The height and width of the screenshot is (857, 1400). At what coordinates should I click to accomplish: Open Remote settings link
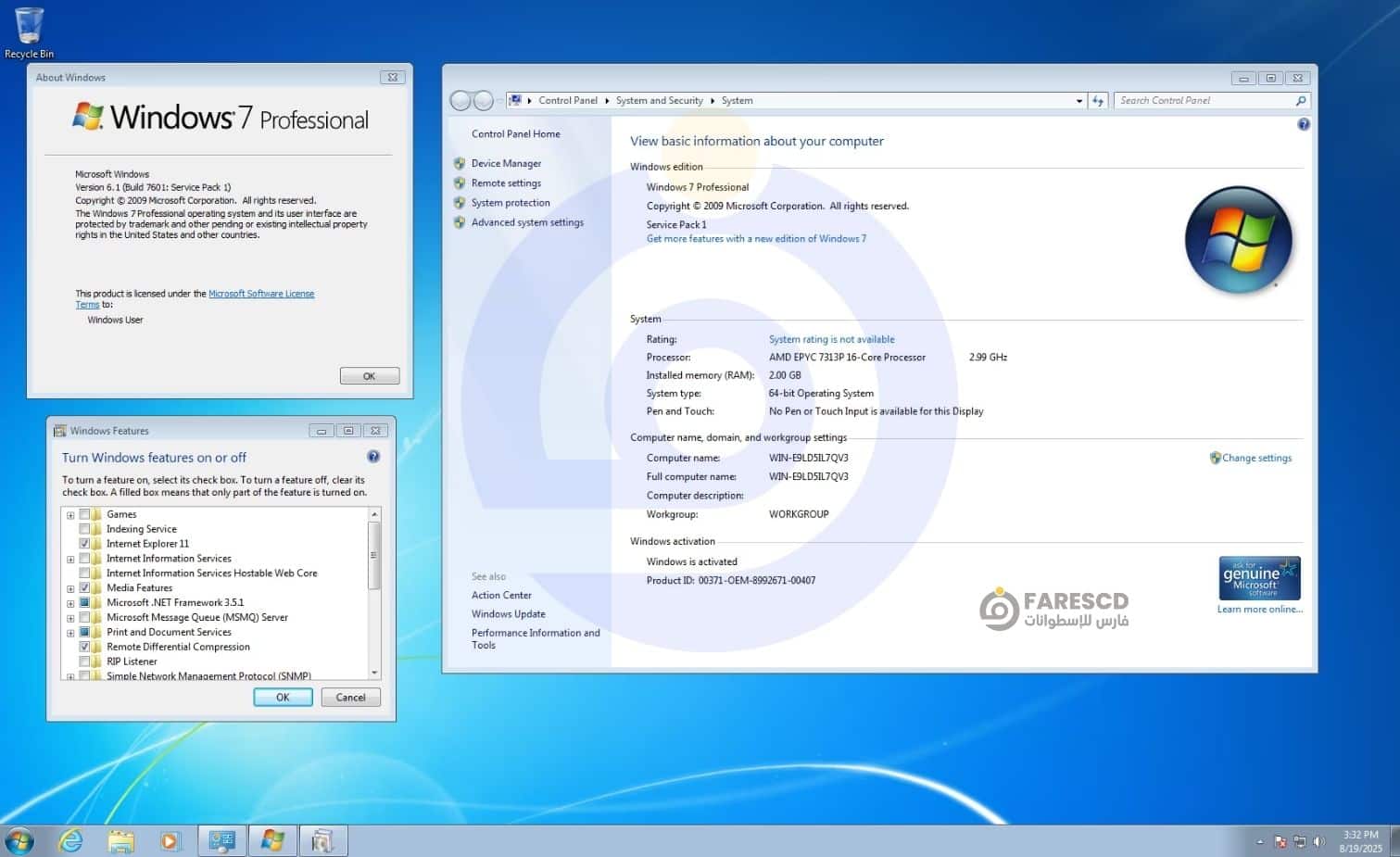pos(506,183)
